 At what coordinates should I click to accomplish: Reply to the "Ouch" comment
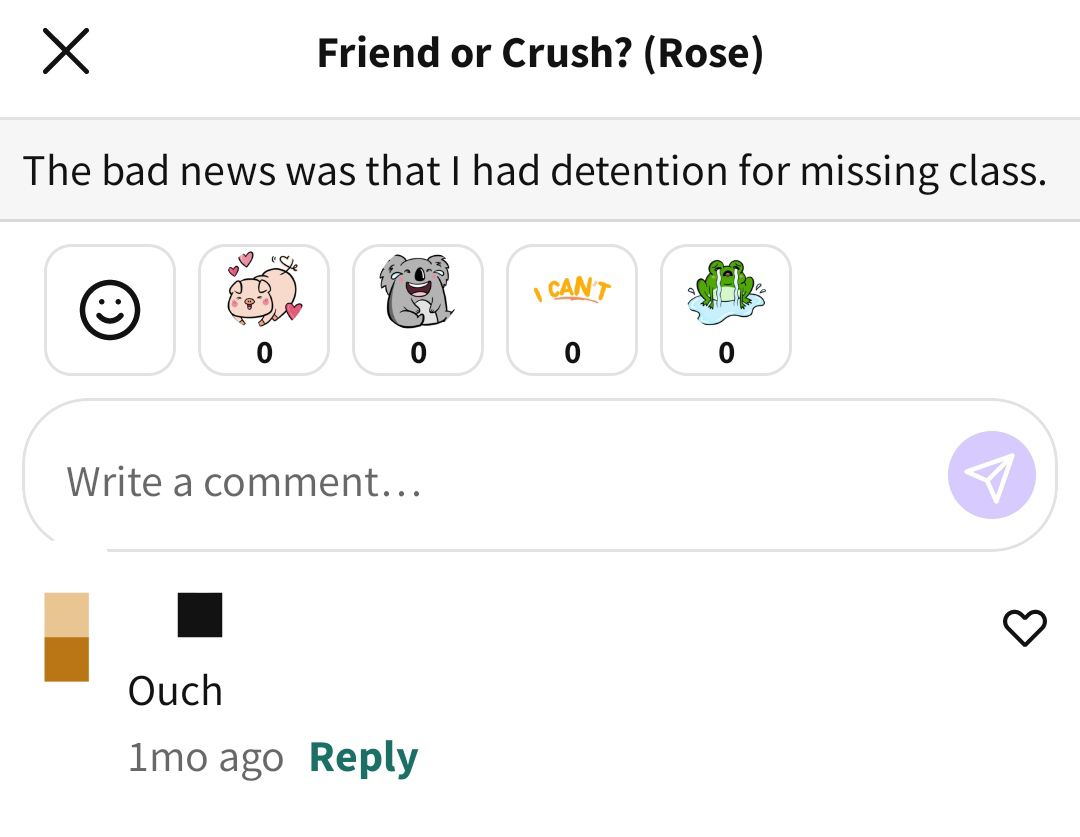coord(364,758)
